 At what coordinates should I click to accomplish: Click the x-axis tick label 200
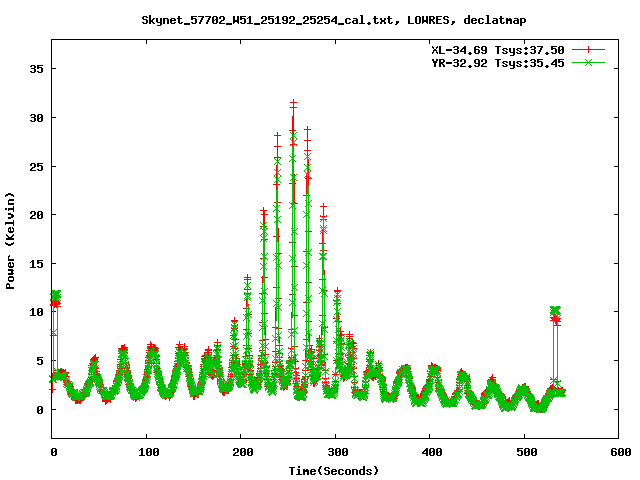click(x=242, y=452)
